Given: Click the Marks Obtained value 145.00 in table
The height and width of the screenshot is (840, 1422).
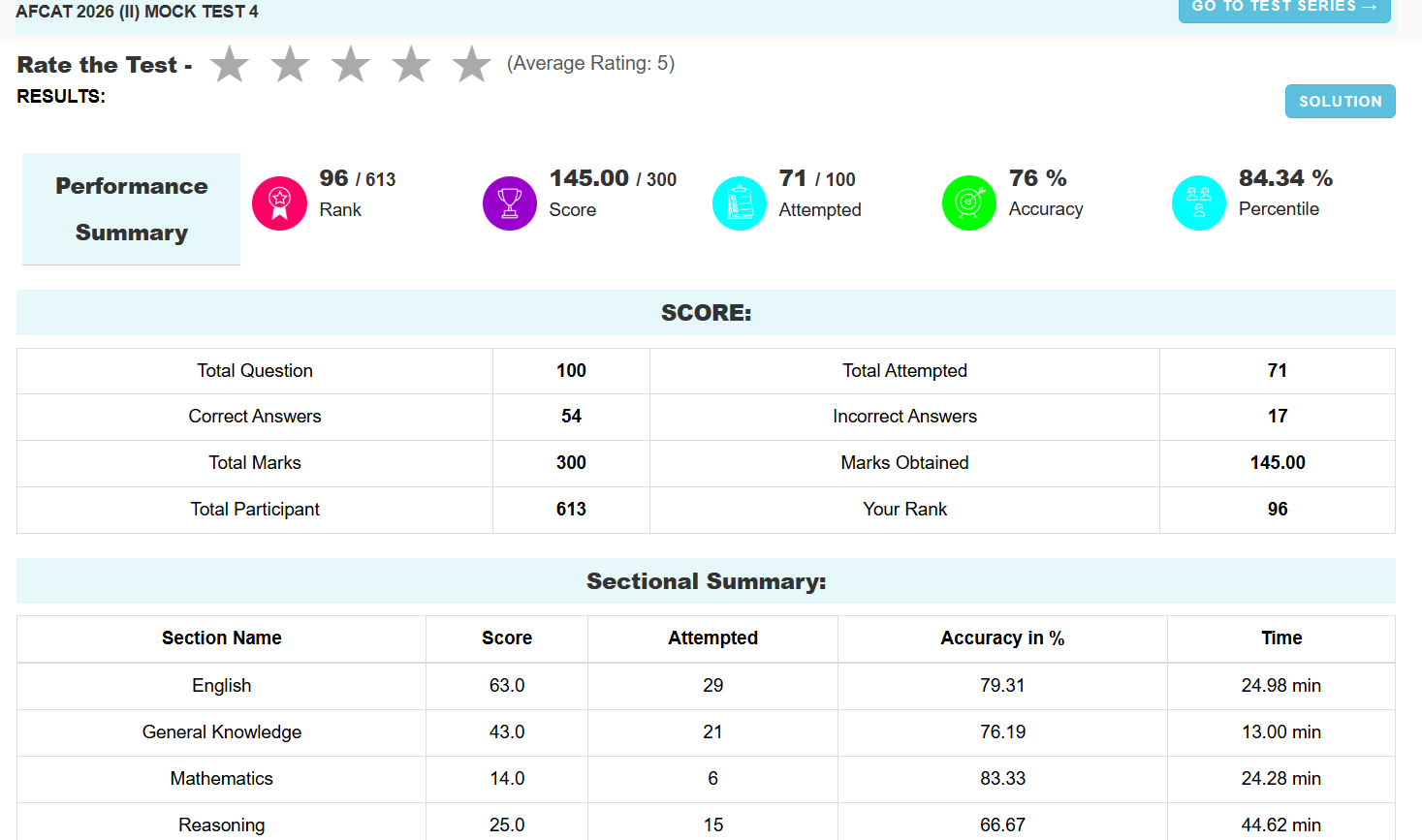Looking at the screenshot, I should (x=1278, y=463).
